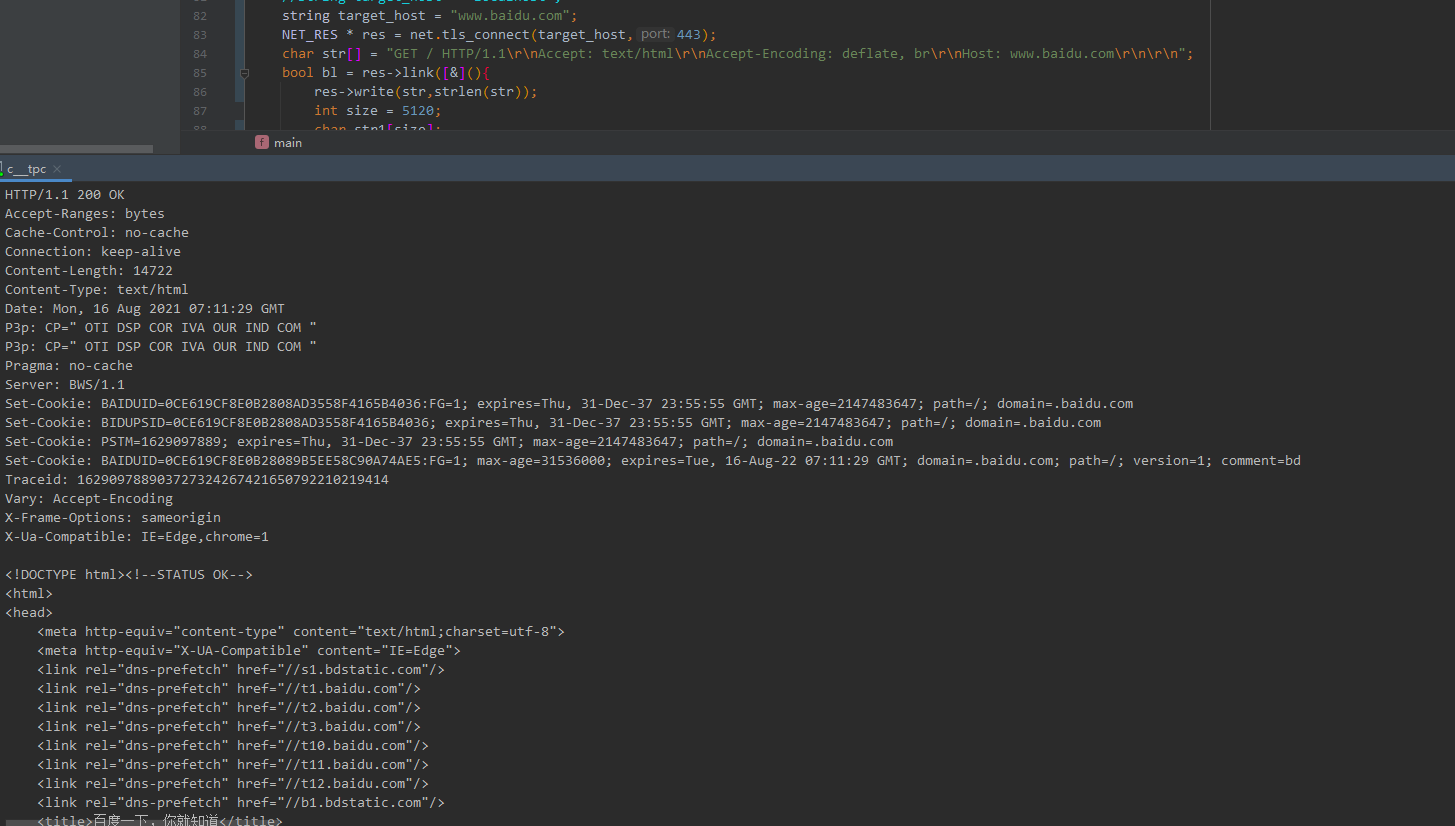Click the pink function icon in the breadcrumb bar

coord(261,142)
